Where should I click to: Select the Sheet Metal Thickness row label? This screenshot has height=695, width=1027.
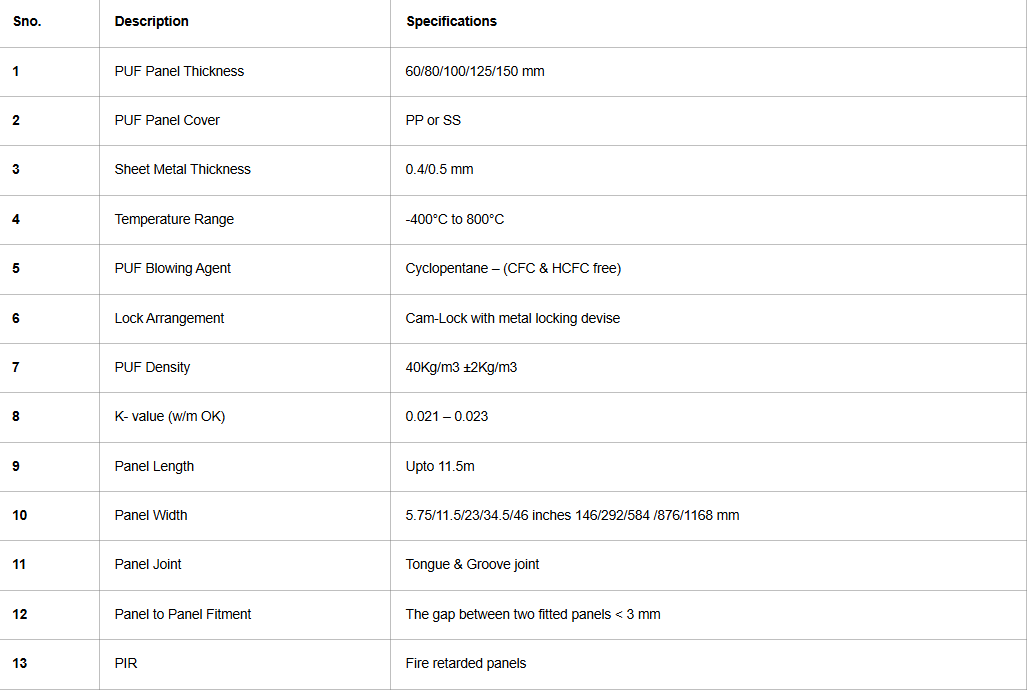[x=182, y=169]
